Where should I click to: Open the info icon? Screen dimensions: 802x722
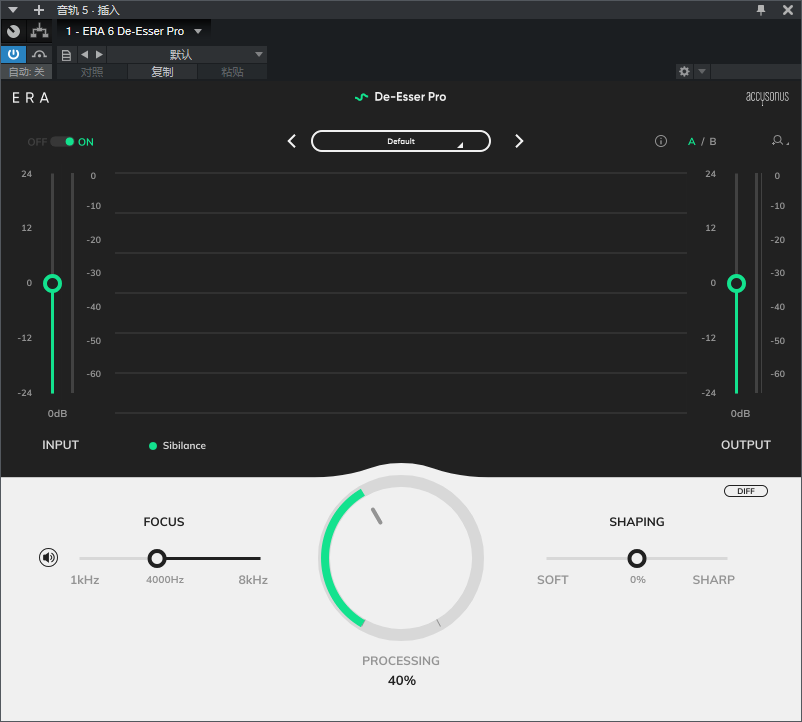661,141
